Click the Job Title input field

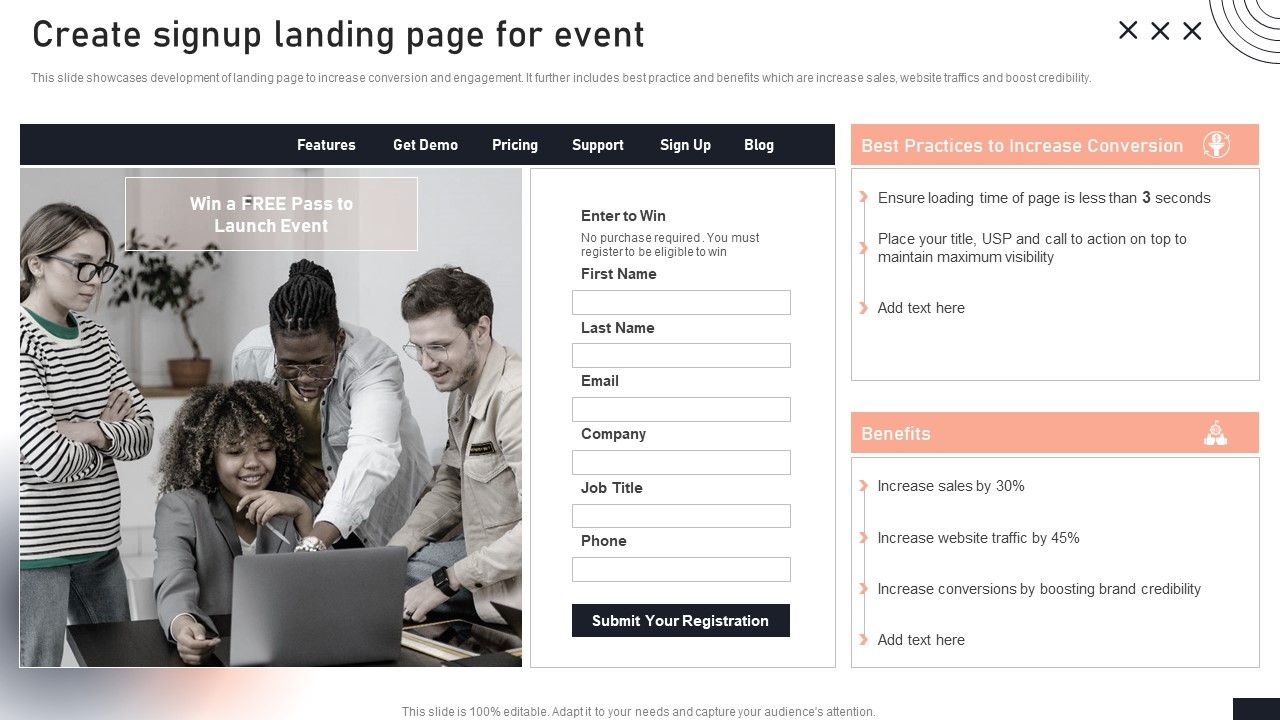pyautogui.click(x=681, y=516)
